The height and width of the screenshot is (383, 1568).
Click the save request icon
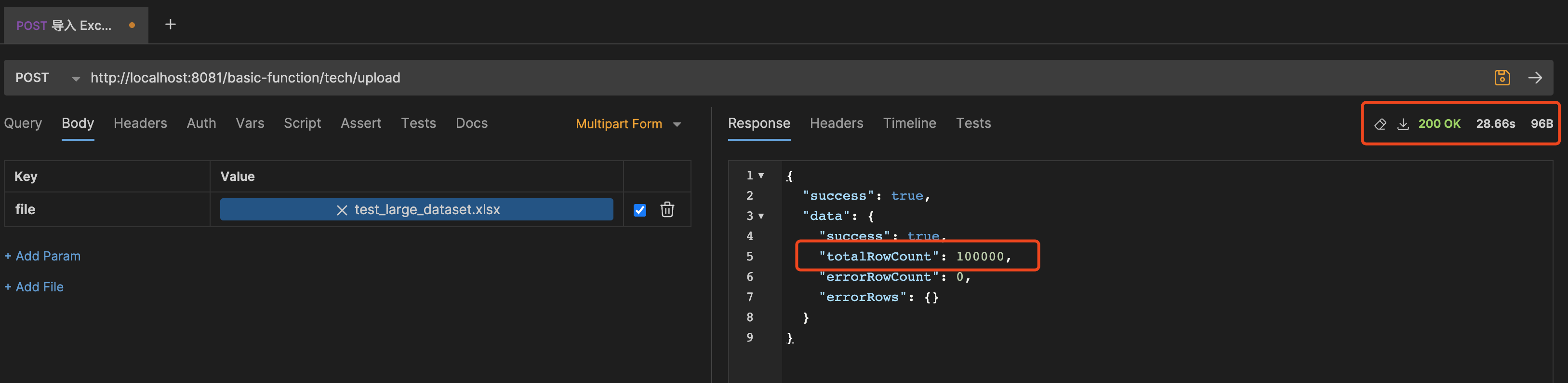coord(1502,77)
